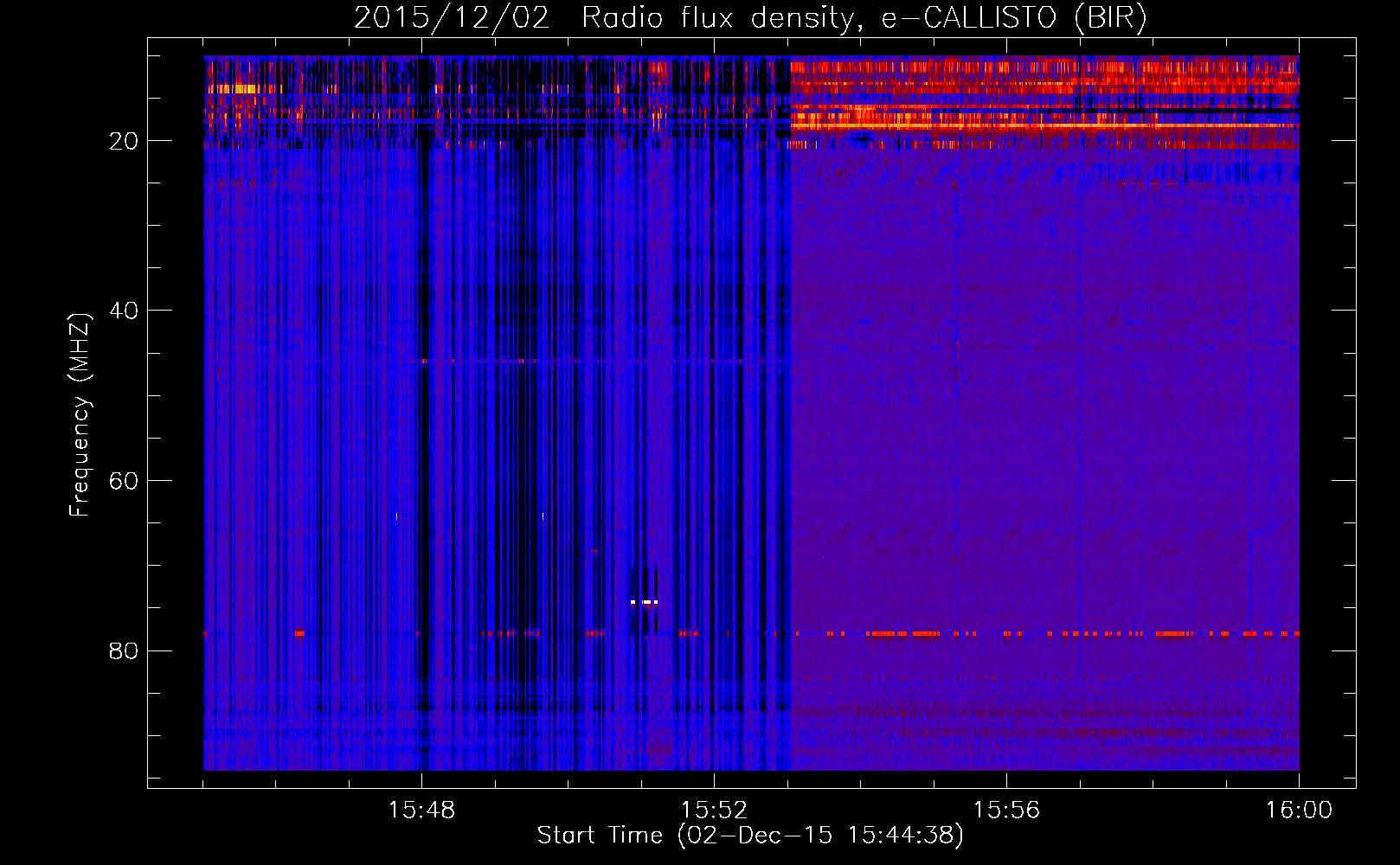This screenshot has height=865, width=1400.
Task: Click the 15:56 time tick label
Action: pyautogui.click(x=1006, y=811)
